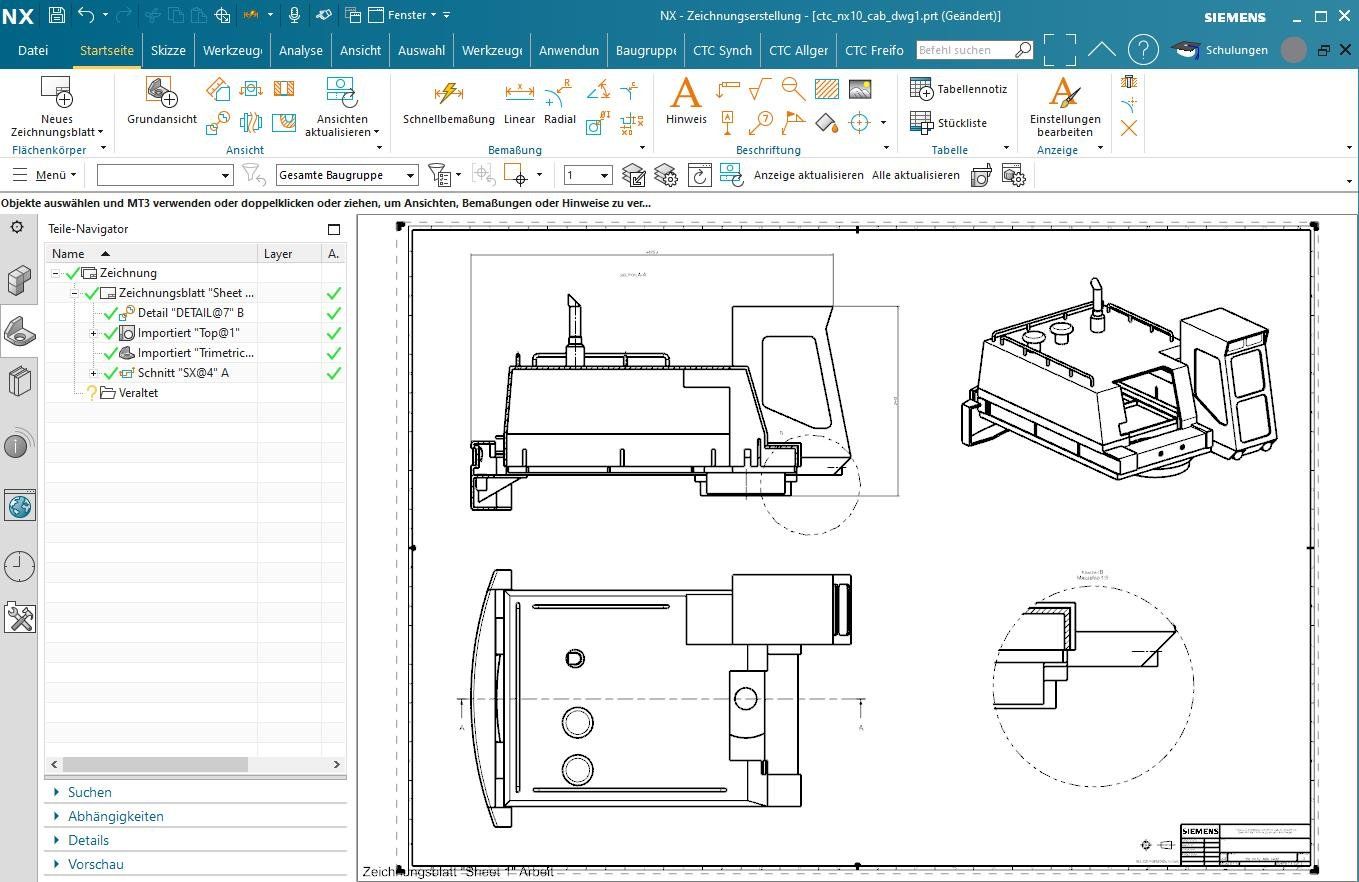Open the Datei menu

[33, 50]
